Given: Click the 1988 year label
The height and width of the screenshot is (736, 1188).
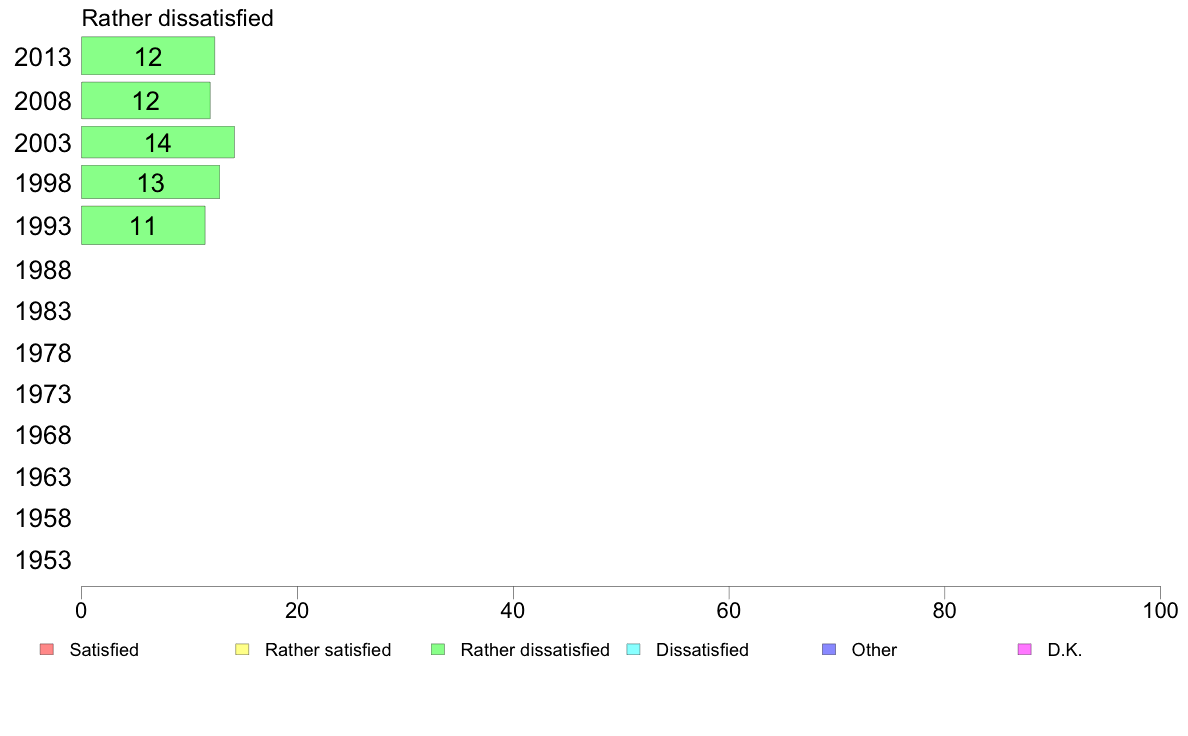Looking at the screenshot, I should pos(43,270).
